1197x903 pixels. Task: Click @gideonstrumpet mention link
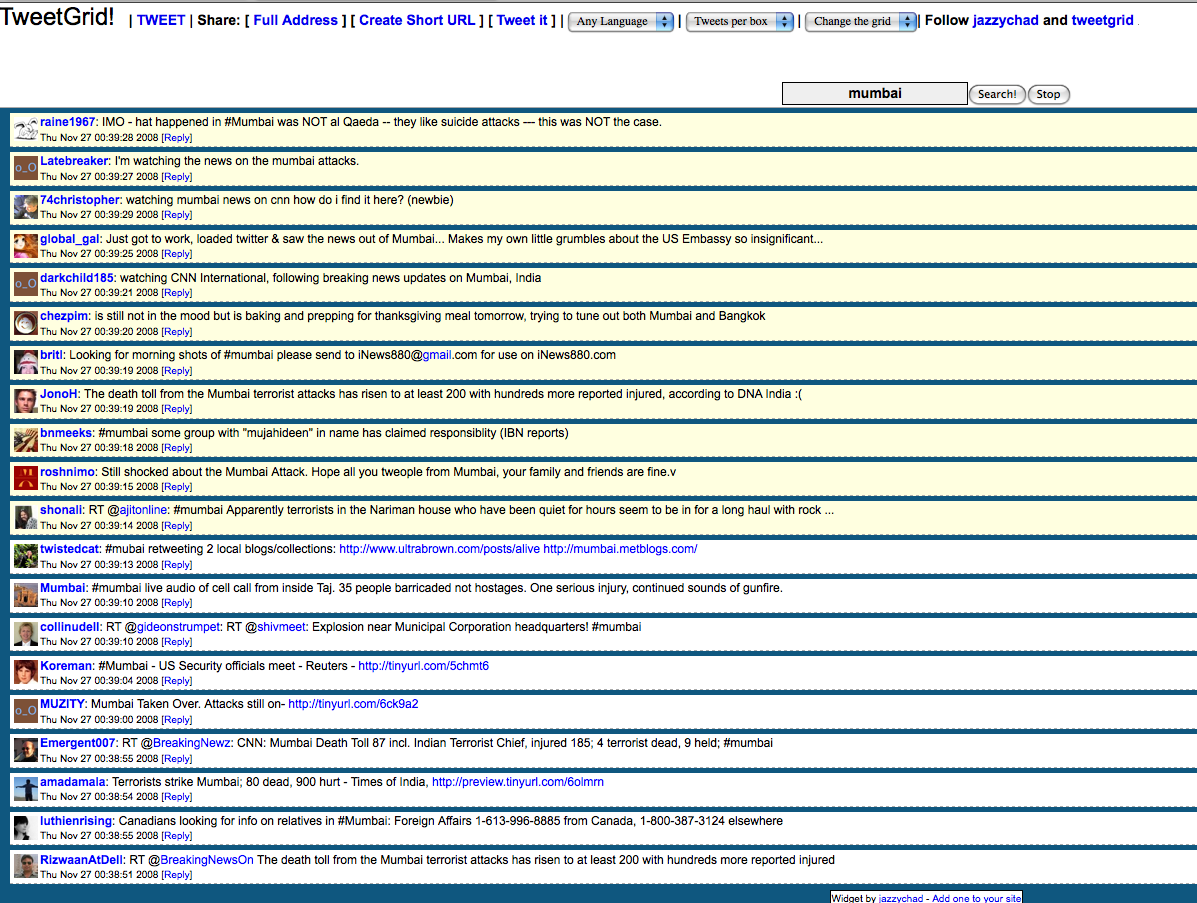(x=179, y=627)
